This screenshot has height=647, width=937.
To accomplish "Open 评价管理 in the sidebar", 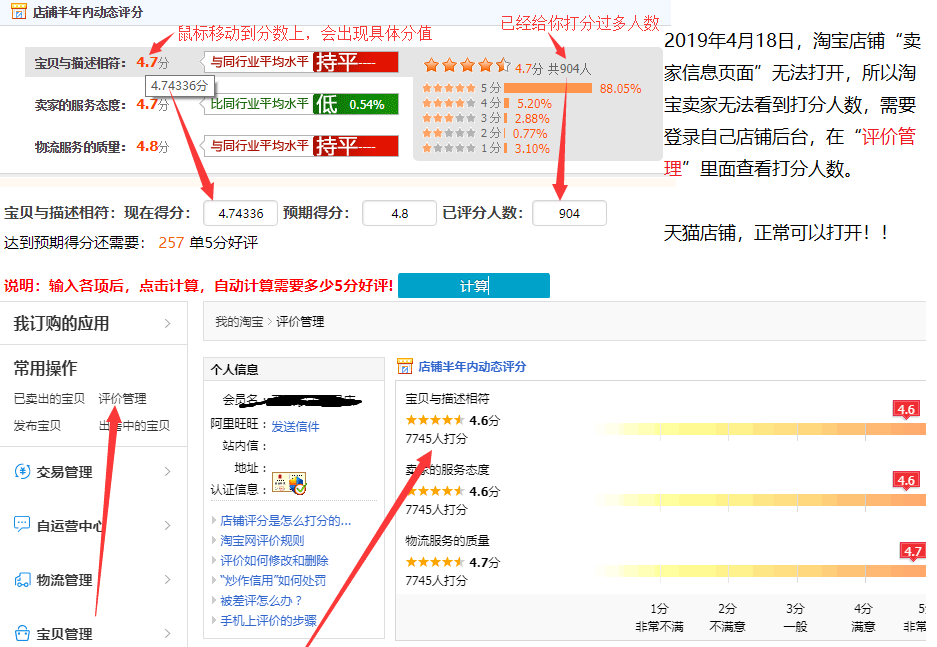I will click(123, 398).
